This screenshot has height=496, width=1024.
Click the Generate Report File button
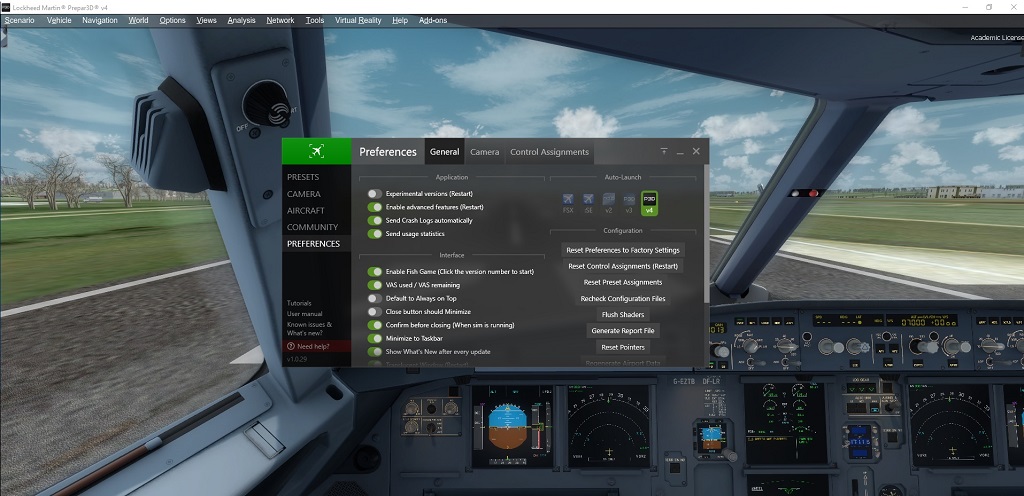623,331
